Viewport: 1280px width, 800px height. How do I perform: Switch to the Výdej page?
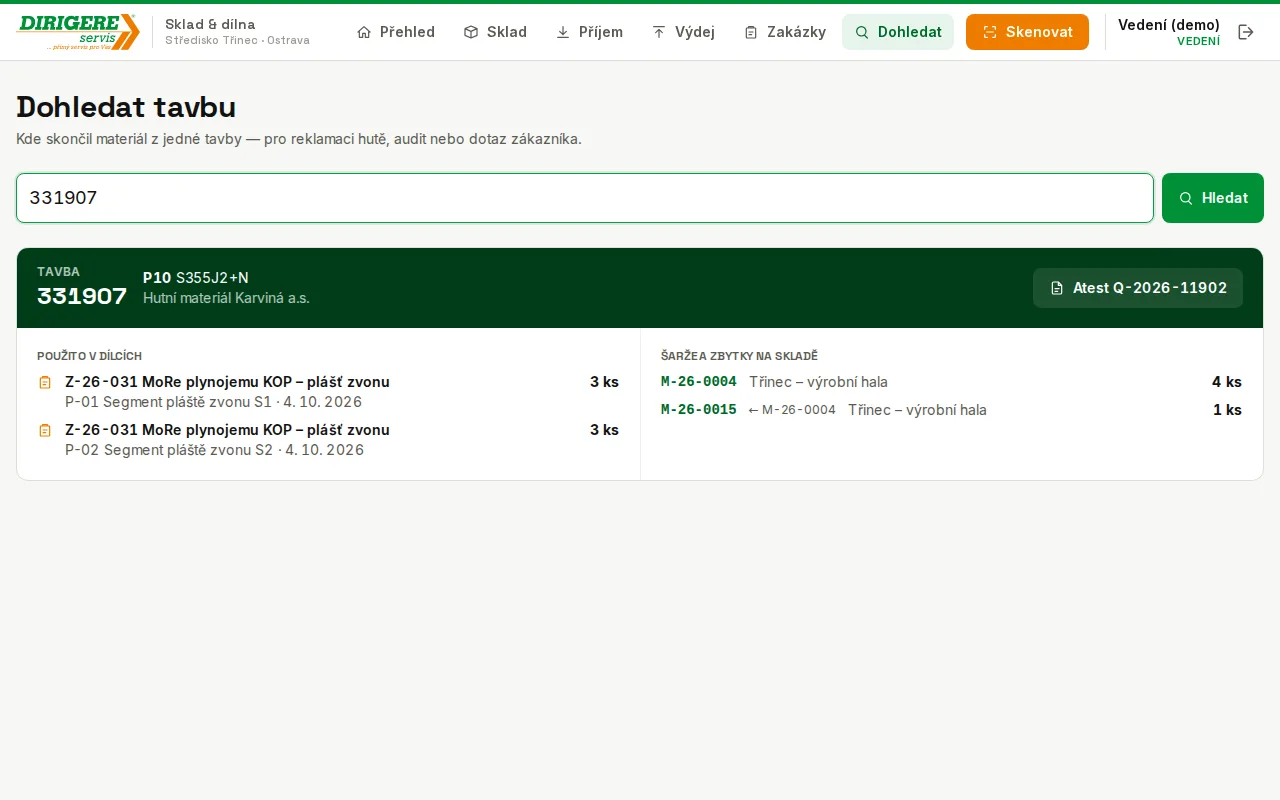[x=683, y=32]
